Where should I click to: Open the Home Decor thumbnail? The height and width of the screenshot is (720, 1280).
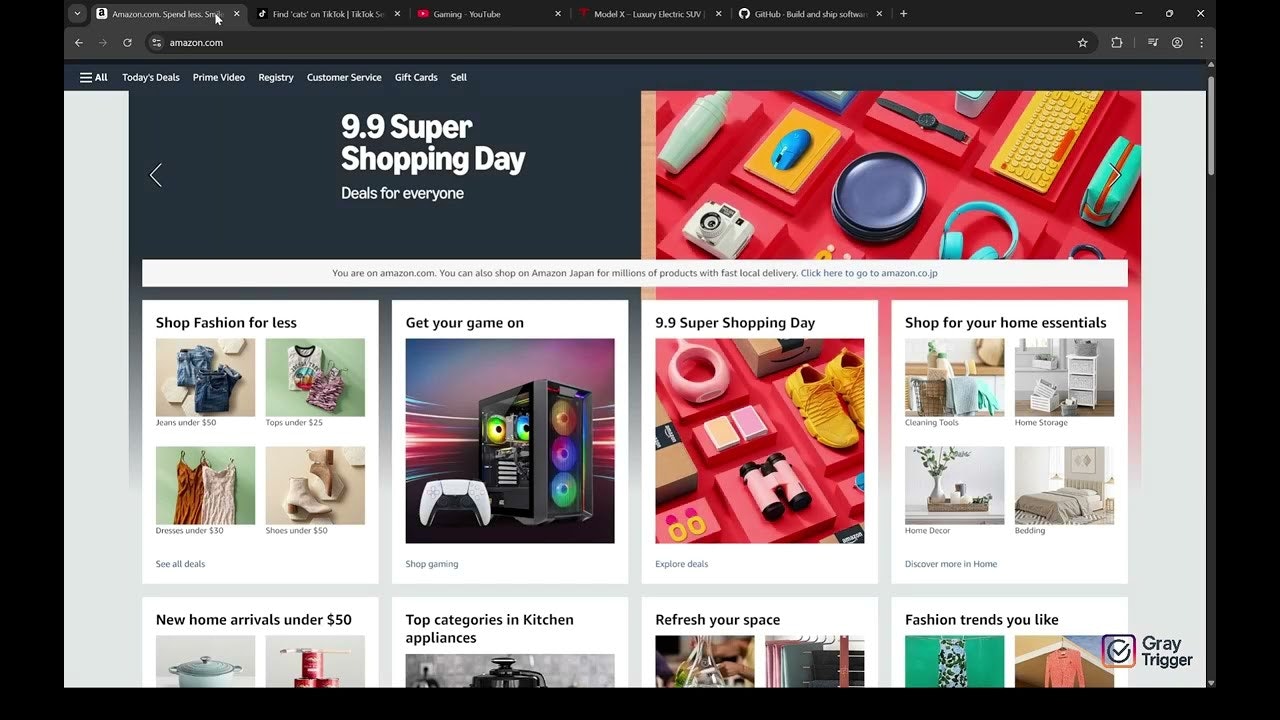point(955,485)
